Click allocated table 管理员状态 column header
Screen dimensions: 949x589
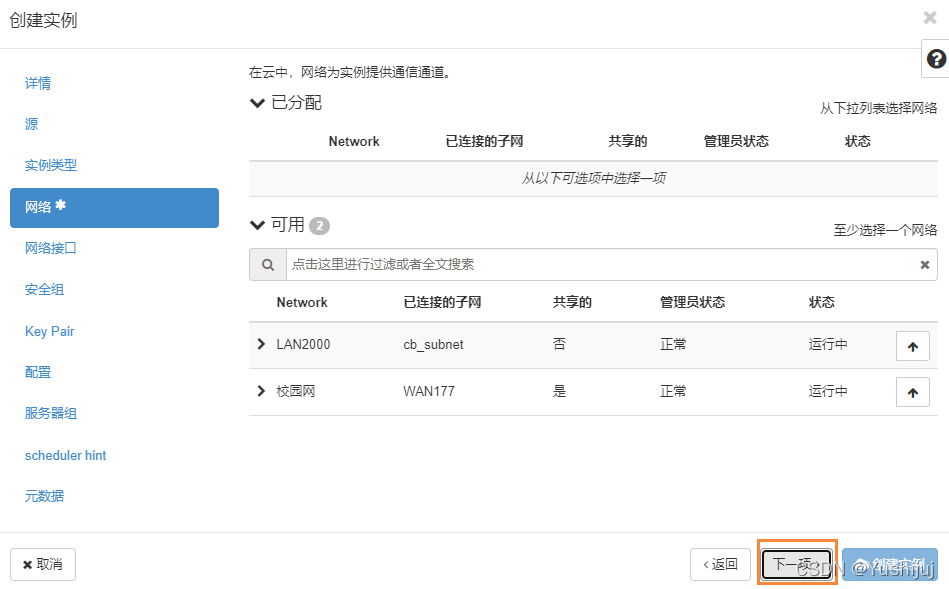coord(736,141)
